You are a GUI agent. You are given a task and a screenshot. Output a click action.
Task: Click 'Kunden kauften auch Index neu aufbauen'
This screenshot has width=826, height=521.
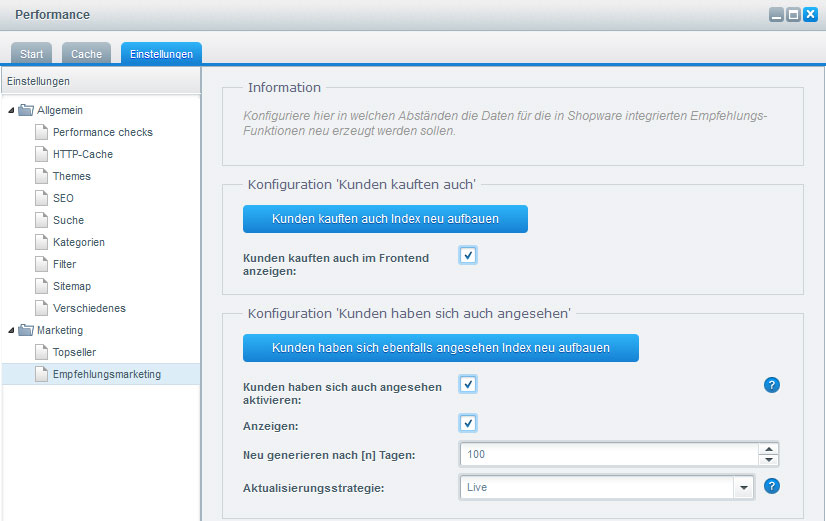tap(385, 219)
